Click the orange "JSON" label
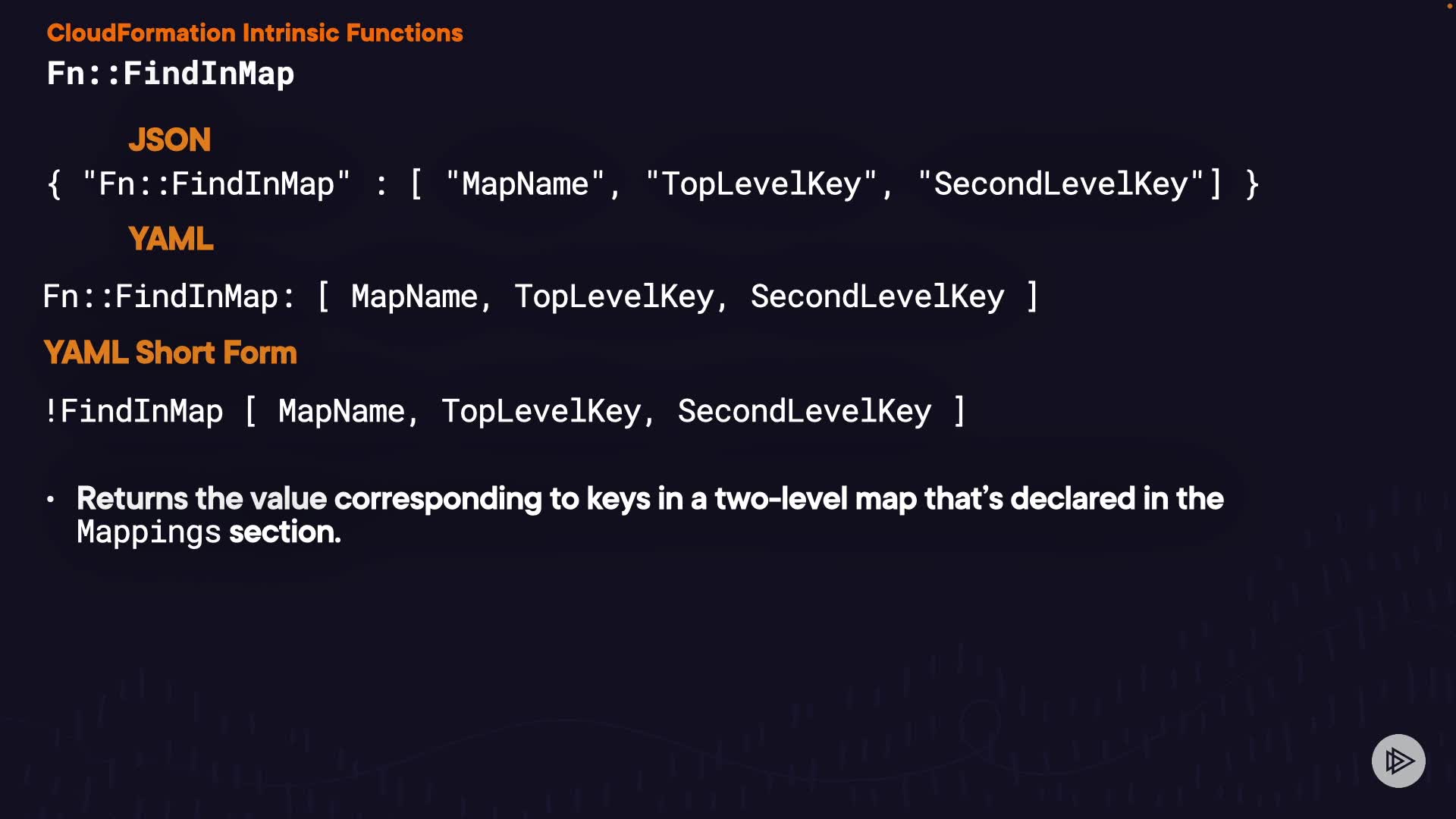This screenshot has height=819, width=1456. pos(169,140)
